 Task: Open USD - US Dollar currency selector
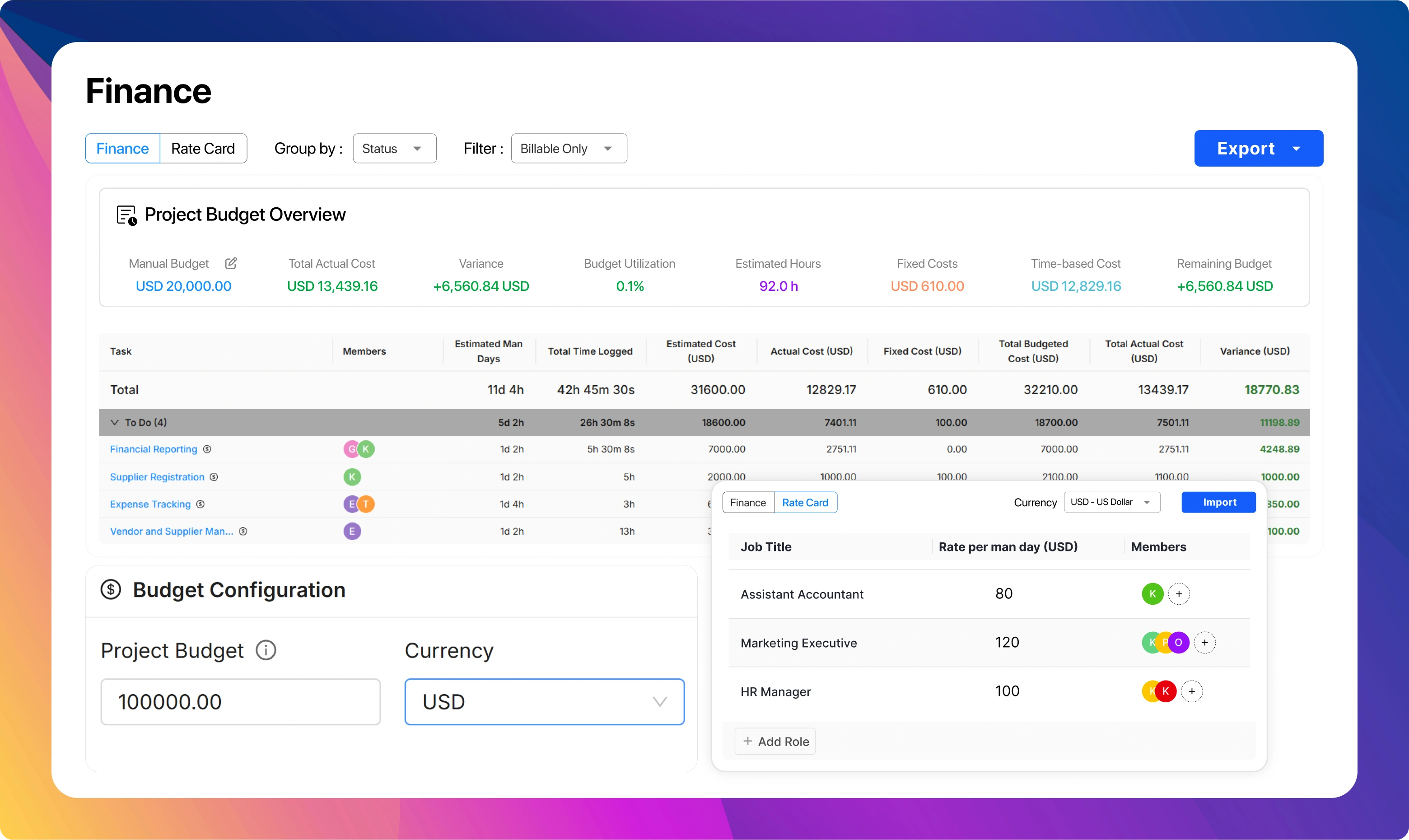[x=1111, y=502]
